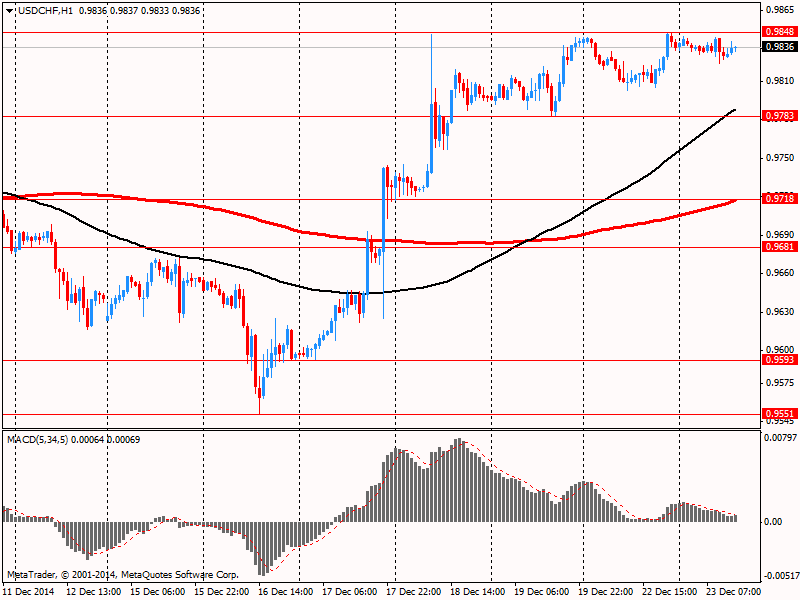Open the USDCHF,H1 chart dropdown arrow
The image size is (800, 600).
point(10,11)
